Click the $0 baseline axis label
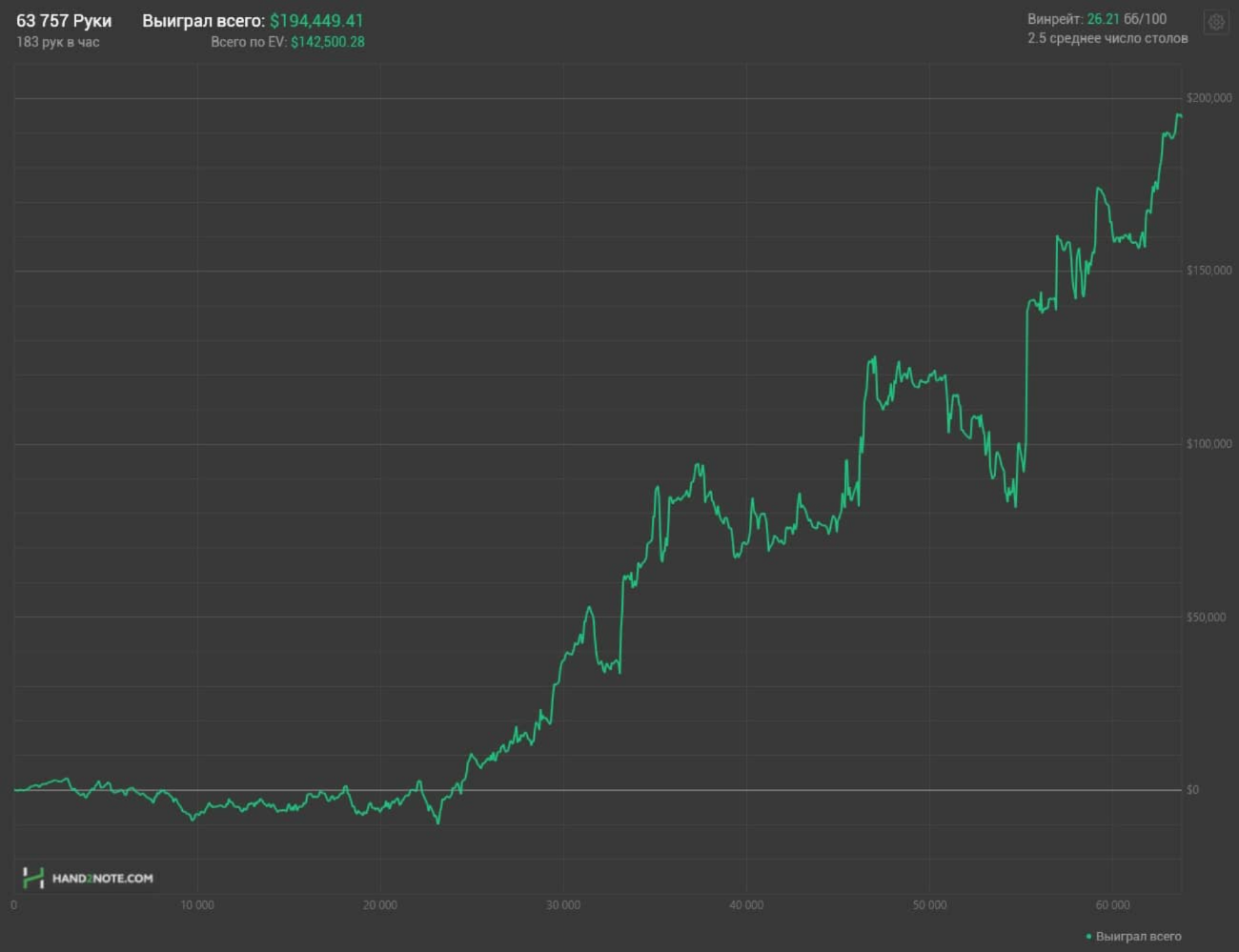 tap(1192, 789)
